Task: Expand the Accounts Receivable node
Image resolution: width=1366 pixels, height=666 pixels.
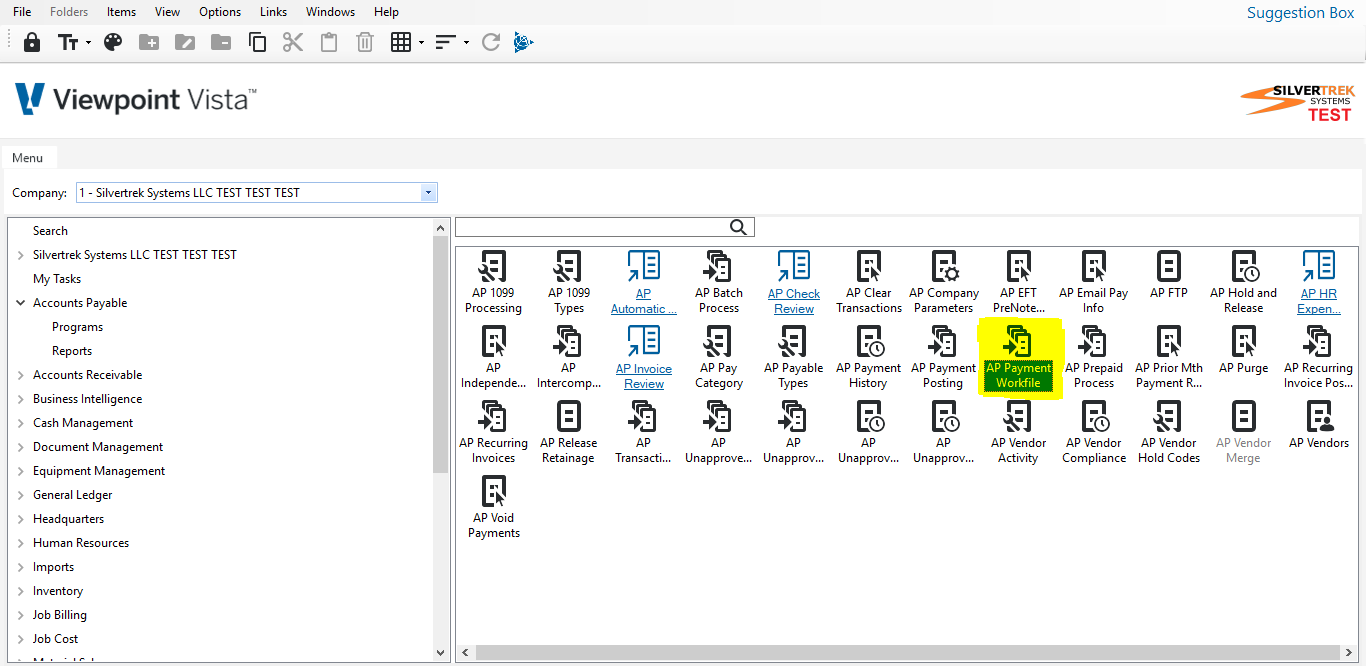Action: pos(20,375)
